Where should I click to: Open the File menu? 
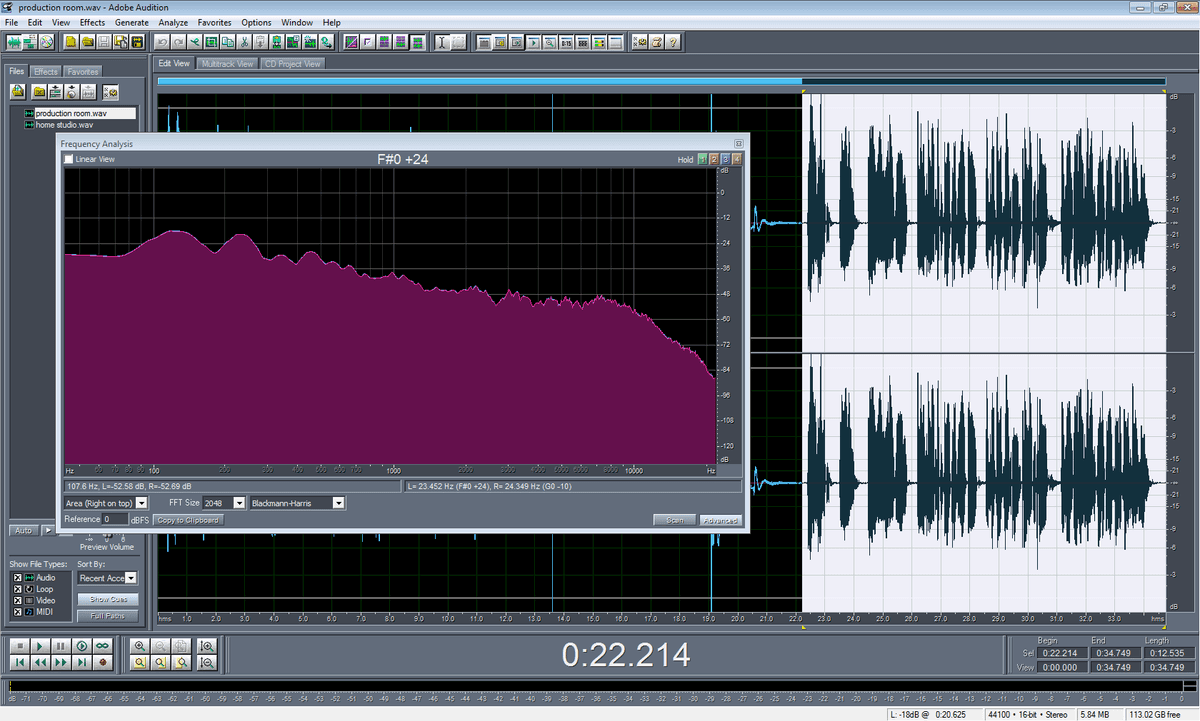(x=11, y=22)
